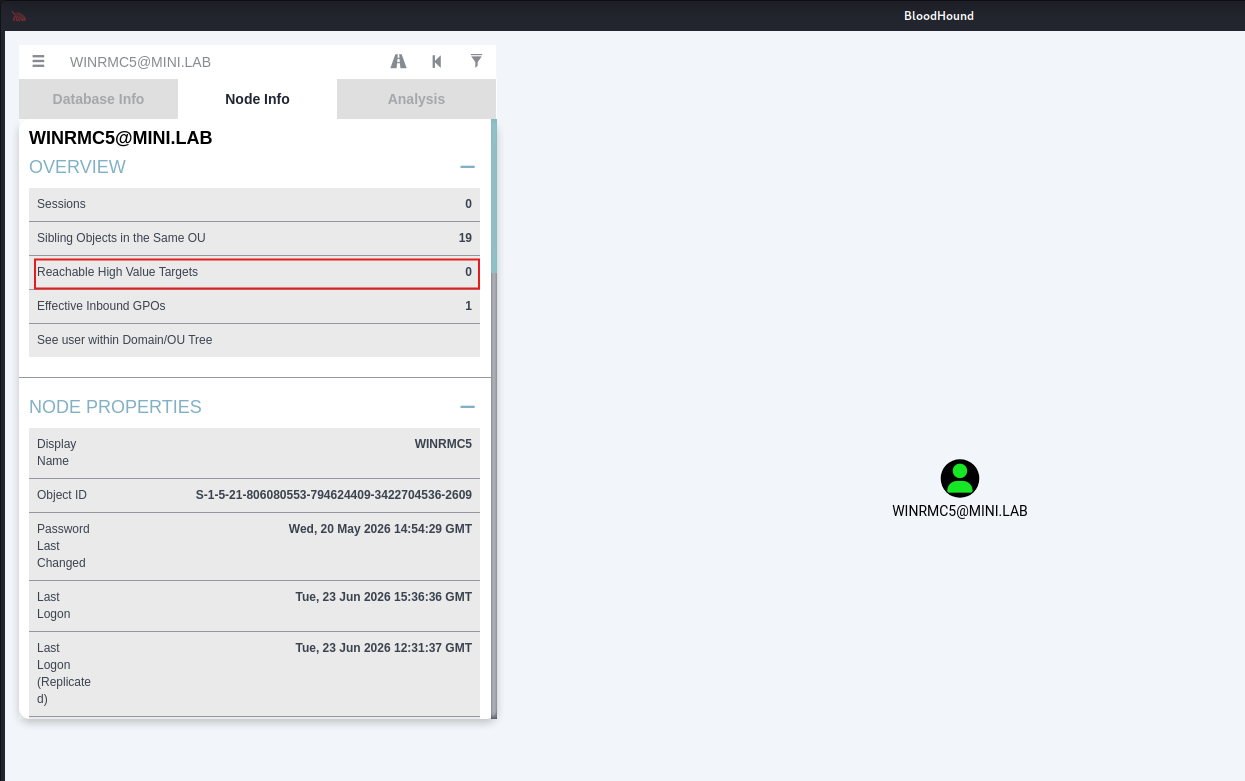Click the BloodHound app icon in the title bar
The height and width of the screenshot is (781, 1245).
point(19,16)
